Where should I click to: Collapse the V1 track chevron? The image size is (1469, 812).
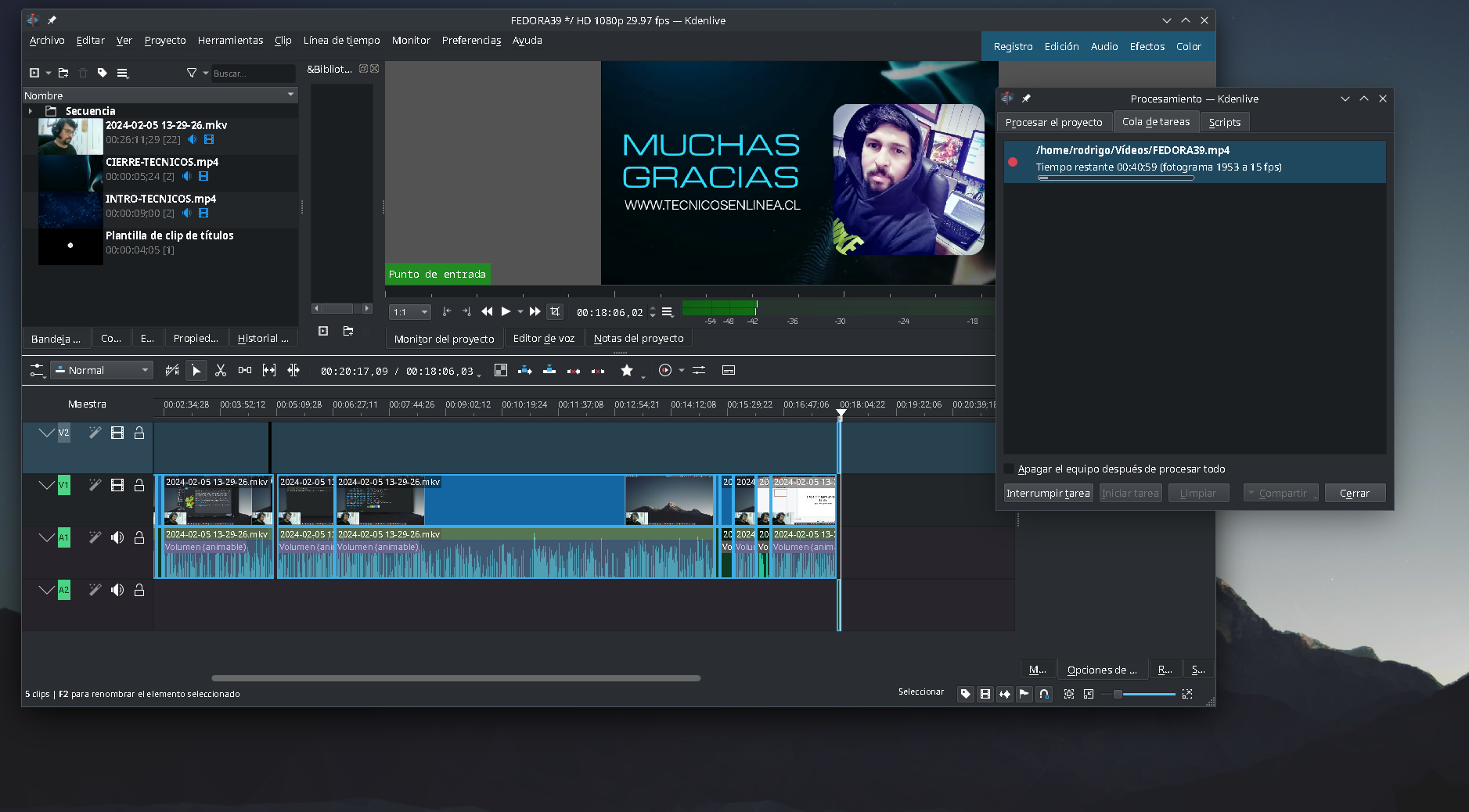(46, 485)
